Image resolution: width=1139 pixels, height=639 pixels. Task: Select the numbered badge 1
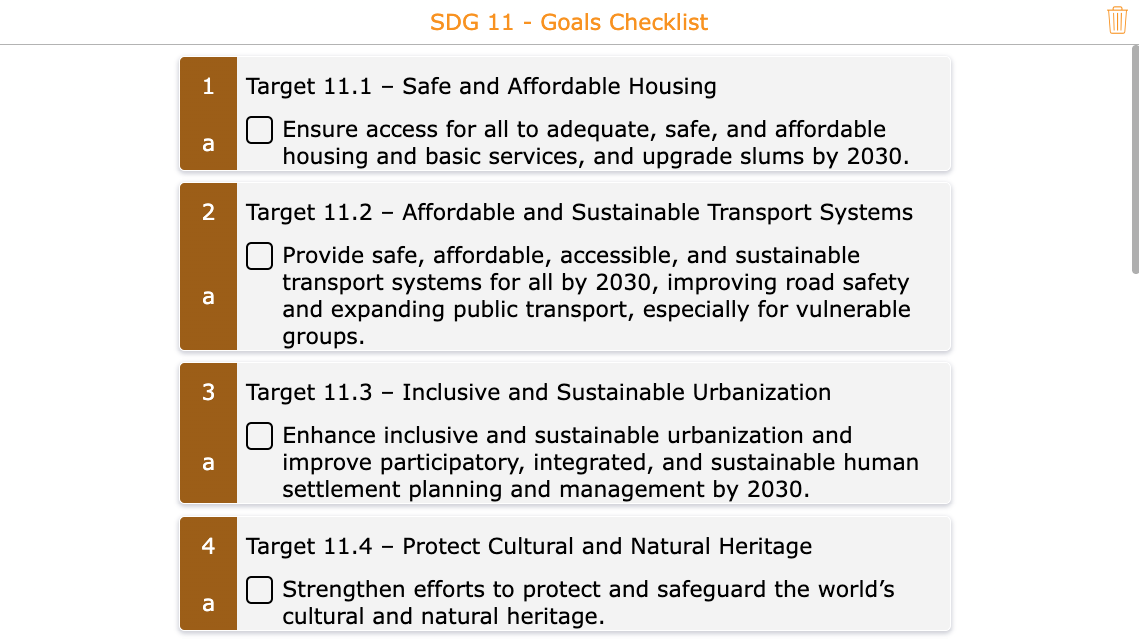point(208,86)
